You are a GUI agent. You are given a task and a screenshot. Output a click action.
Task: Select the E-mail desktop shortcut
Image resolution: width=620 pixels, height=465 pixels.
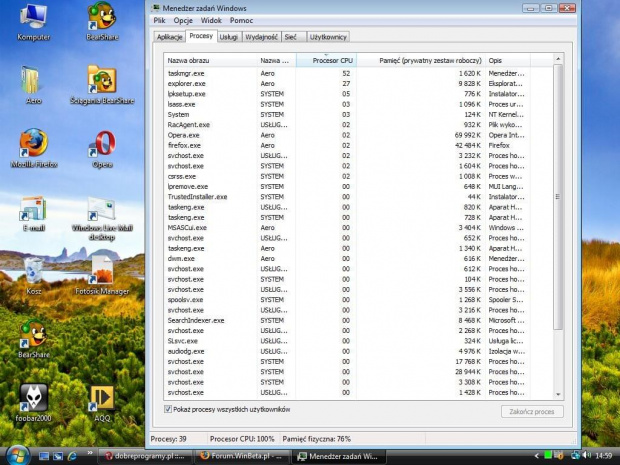(34, 214)
